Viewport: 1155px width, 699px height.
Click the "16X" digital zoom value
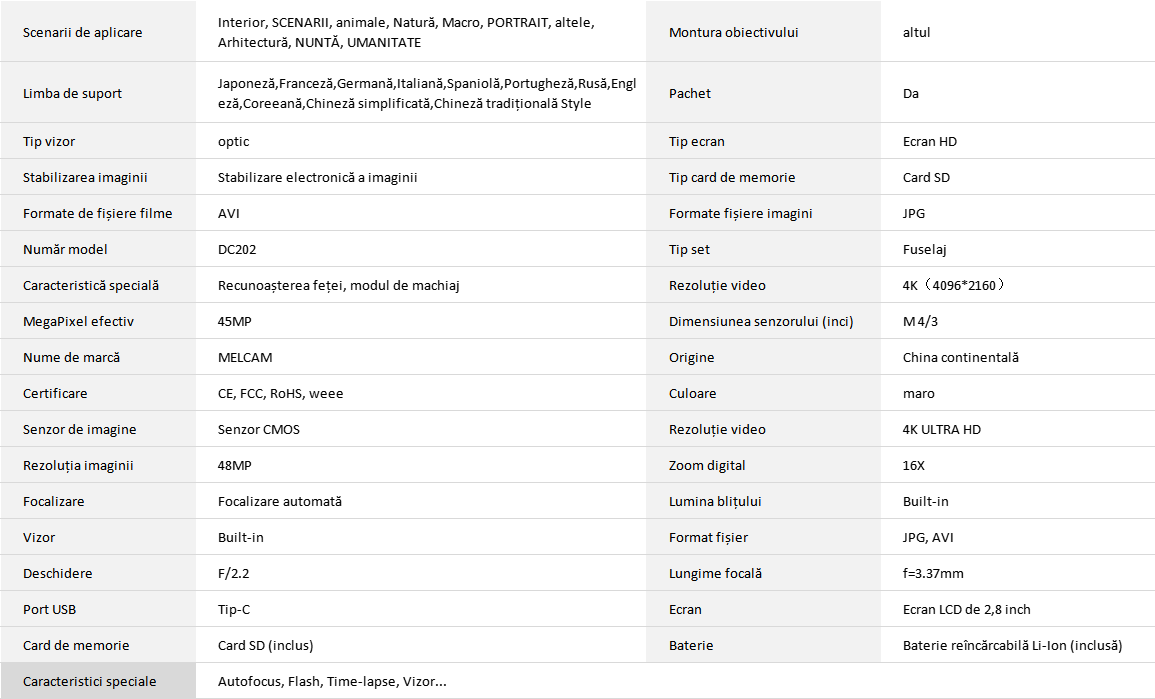914,465
